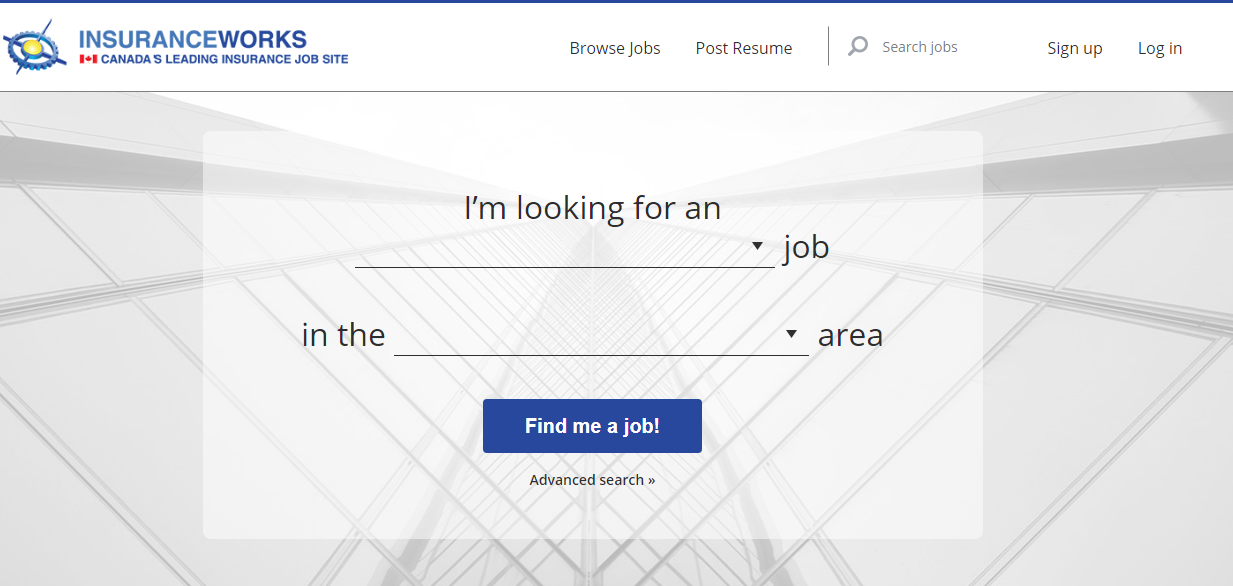Open the Sign up page

coord(1075,48)
